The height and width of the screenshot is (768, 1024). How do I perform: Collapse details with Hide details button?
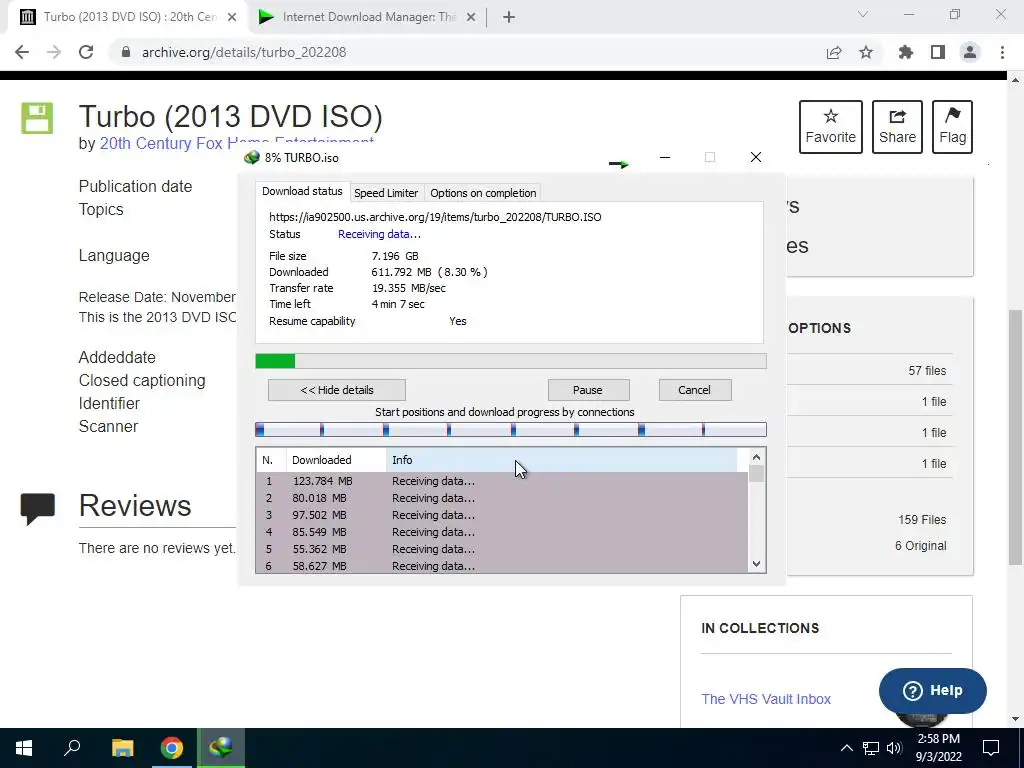(x=336, y=390)
